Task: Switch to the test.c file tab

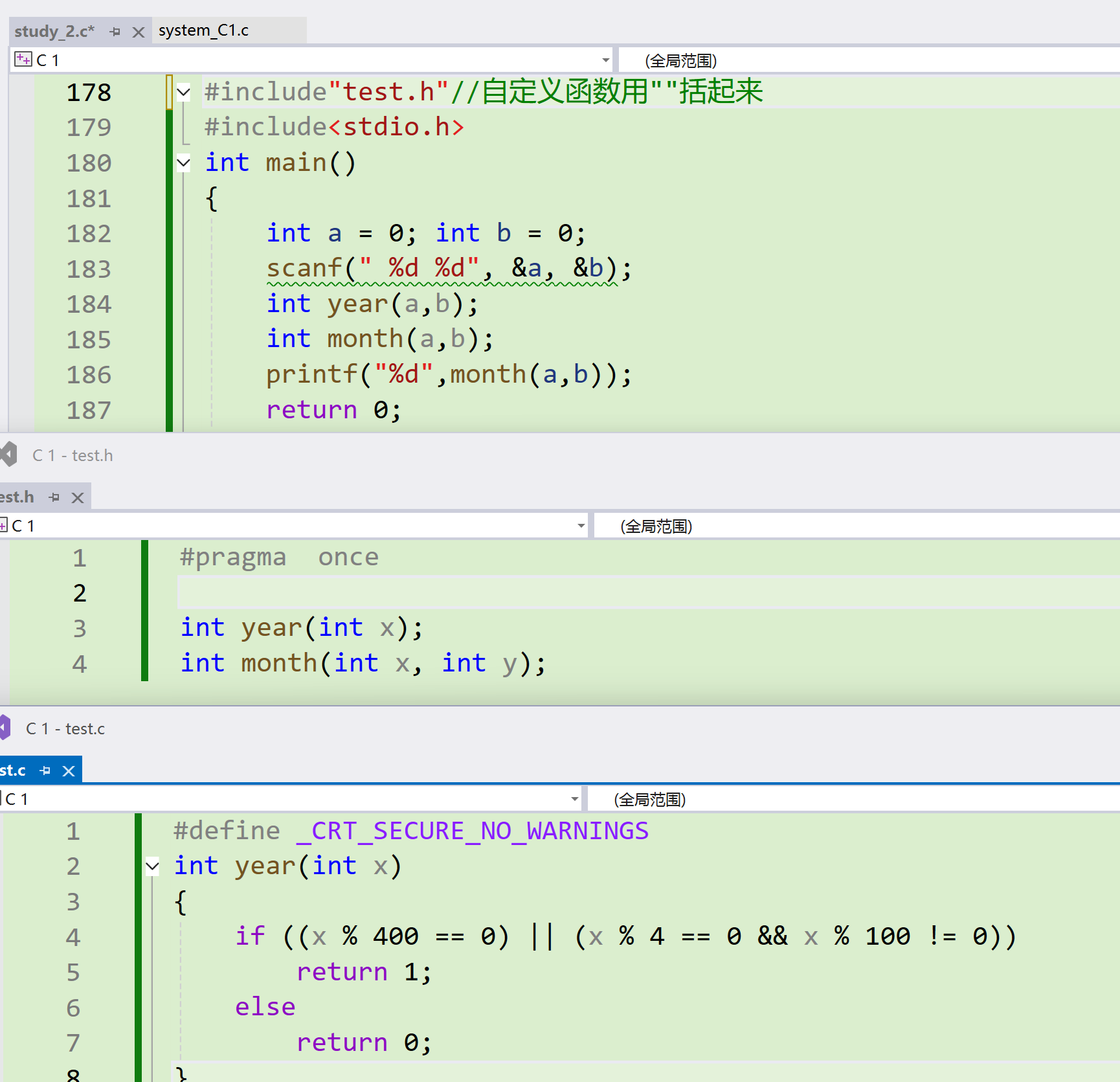Action: tap(13, 770)
